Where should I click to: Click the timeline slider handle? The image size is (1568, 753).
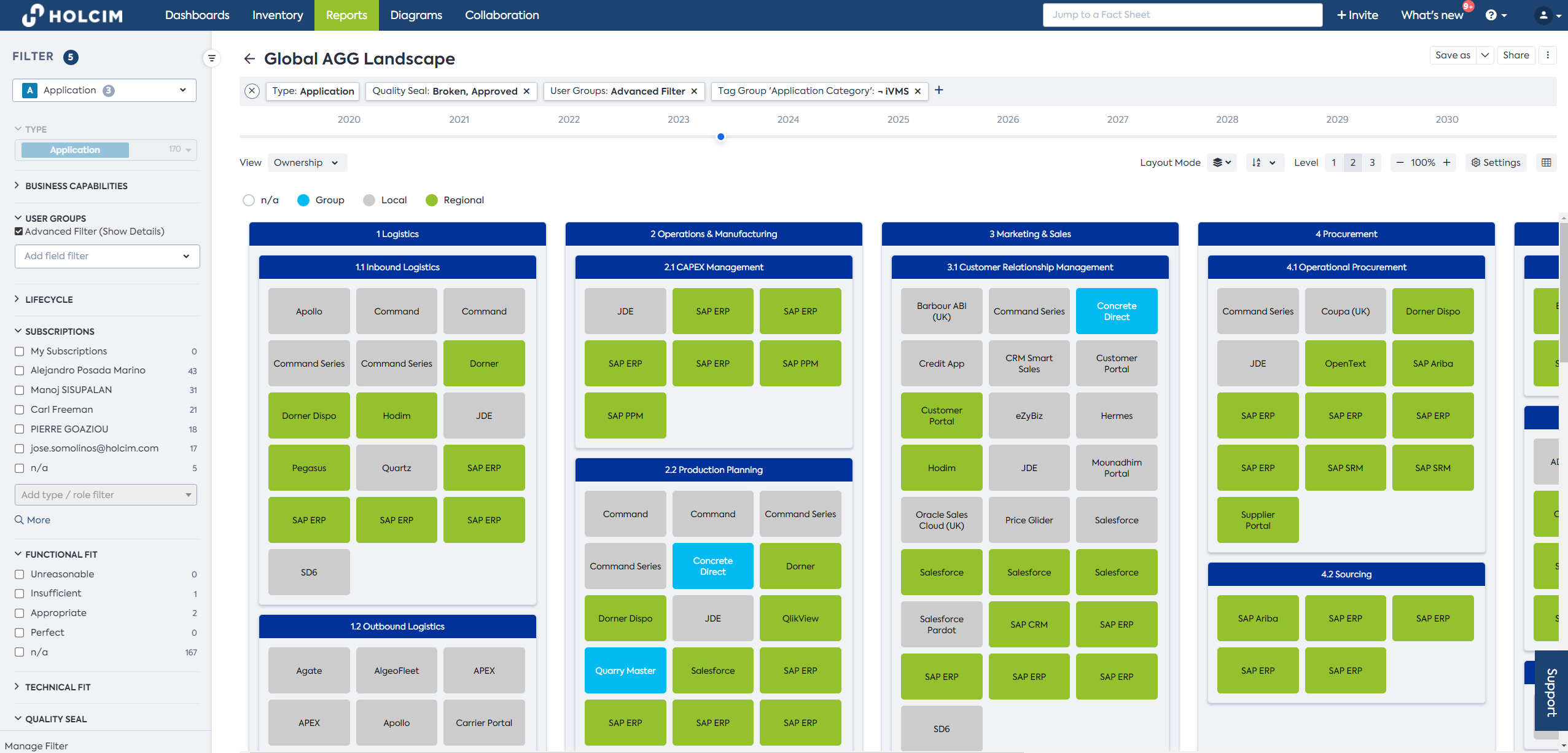(x=721, y=137)
